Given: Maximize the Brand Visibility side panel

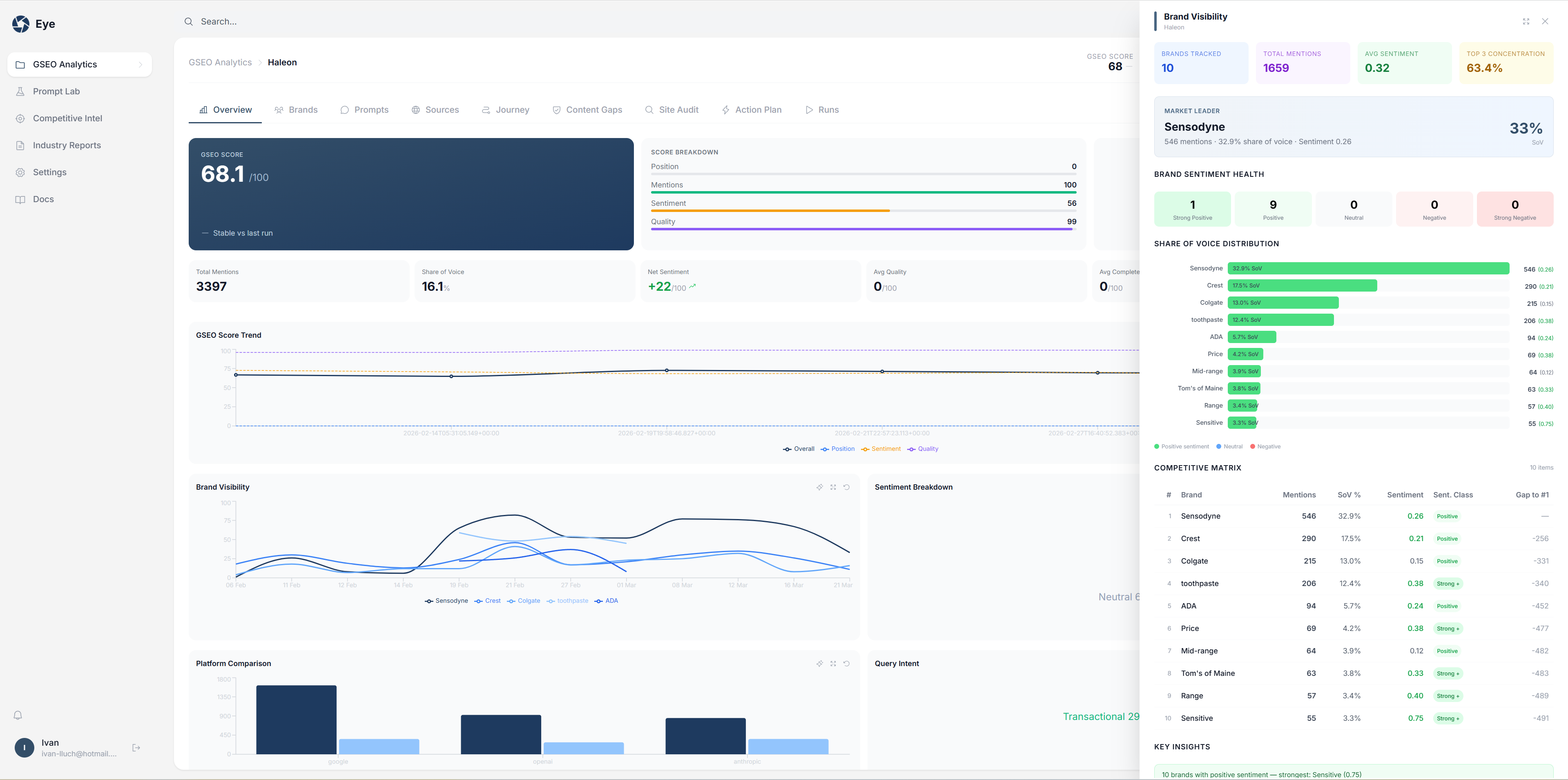Looking at the screenshot, I should pyautogui.click(x=1526, y=21).
